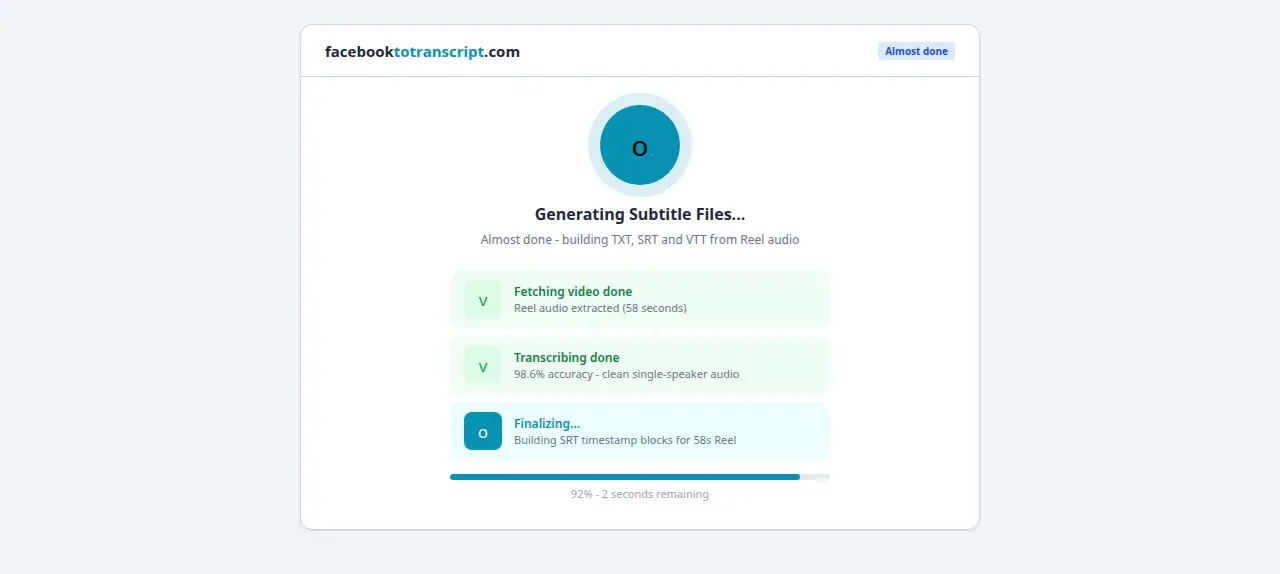
Task: Click the Transcribing done label
Action: pyautogui.click(x=567, y=358)
